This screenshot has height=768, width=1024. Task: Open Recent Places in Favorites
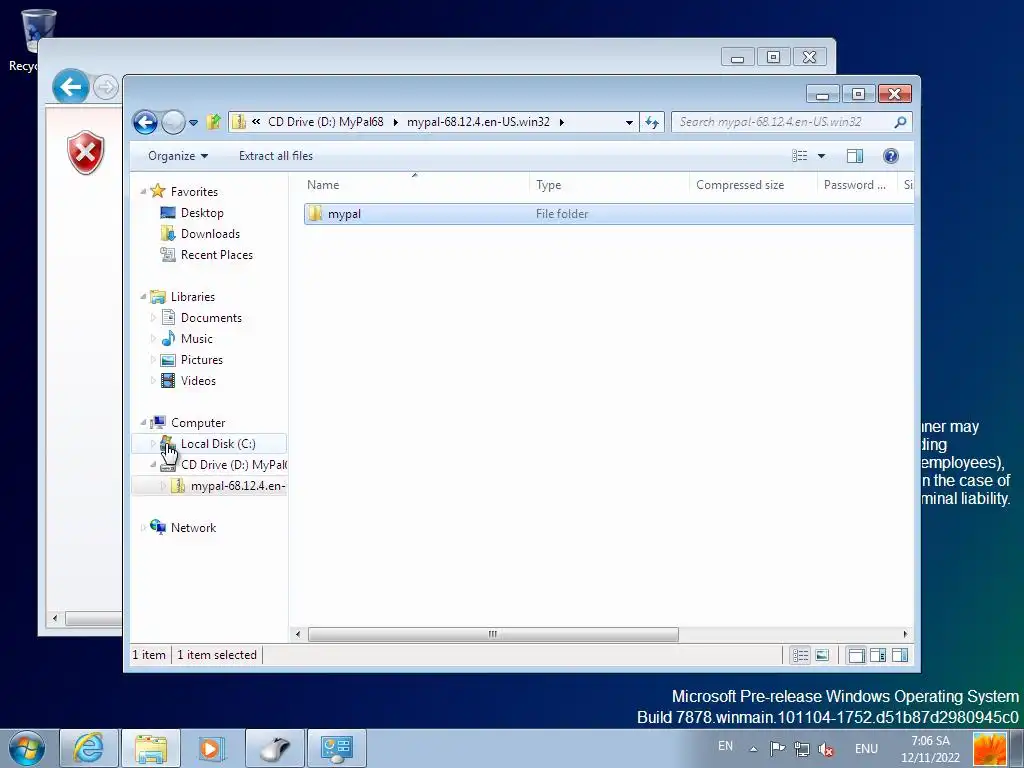pos(216,255)
